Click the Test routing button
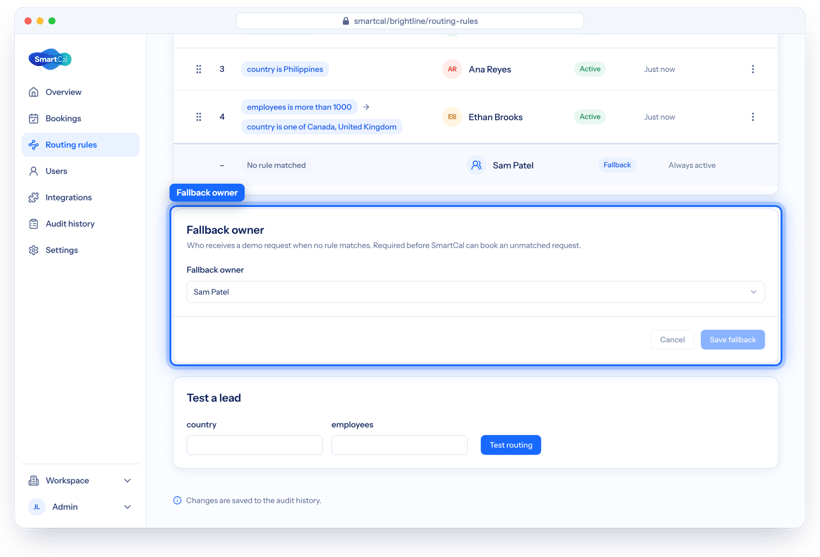This screenshot has width=820, height=557. (x=511, y=445)
